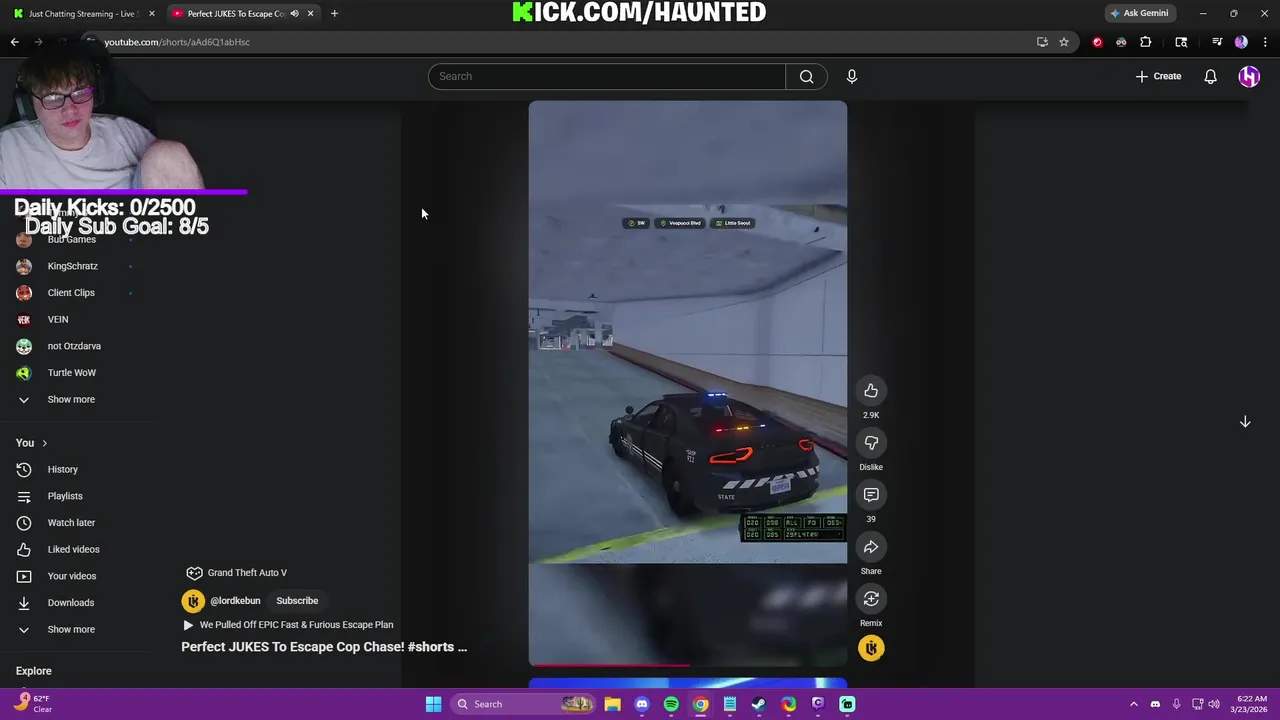Image resolution: width=1280 pixels, height=720 pixels.
Task: Open the Remix option
Action: (x=871, y=599)
